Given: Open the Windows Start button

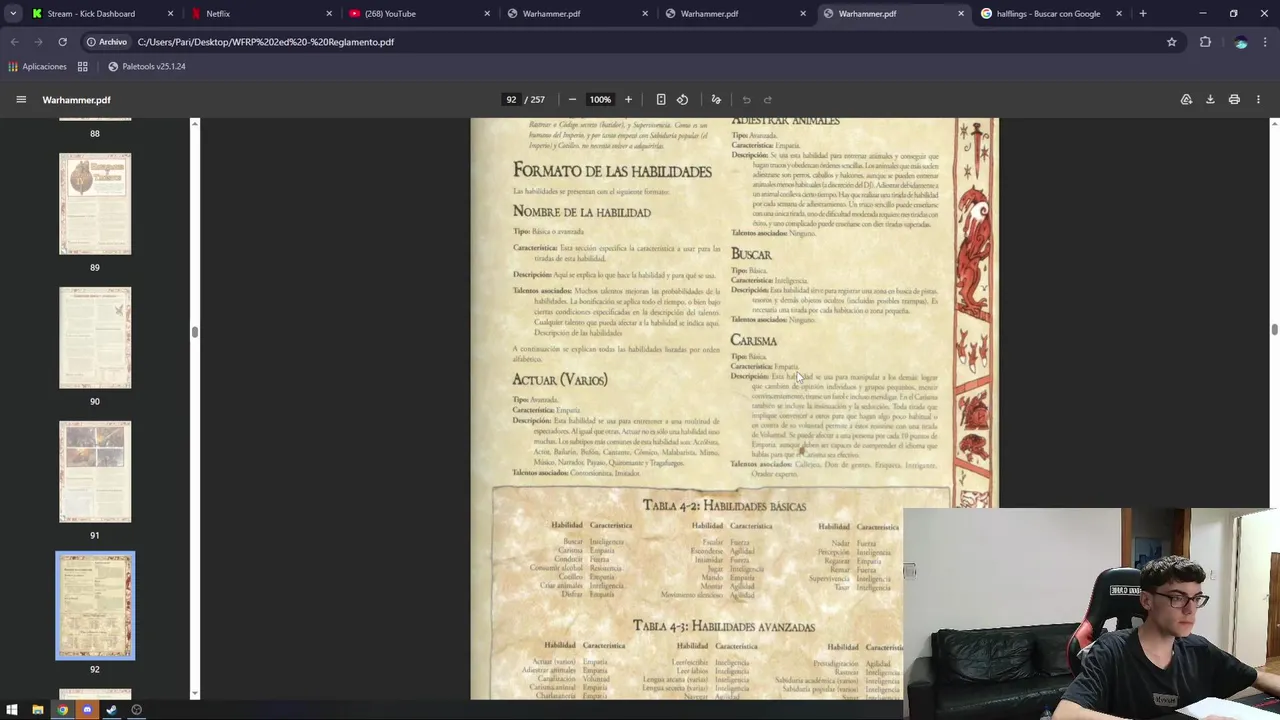Looking at the screenshot, I should coord(12,710).
